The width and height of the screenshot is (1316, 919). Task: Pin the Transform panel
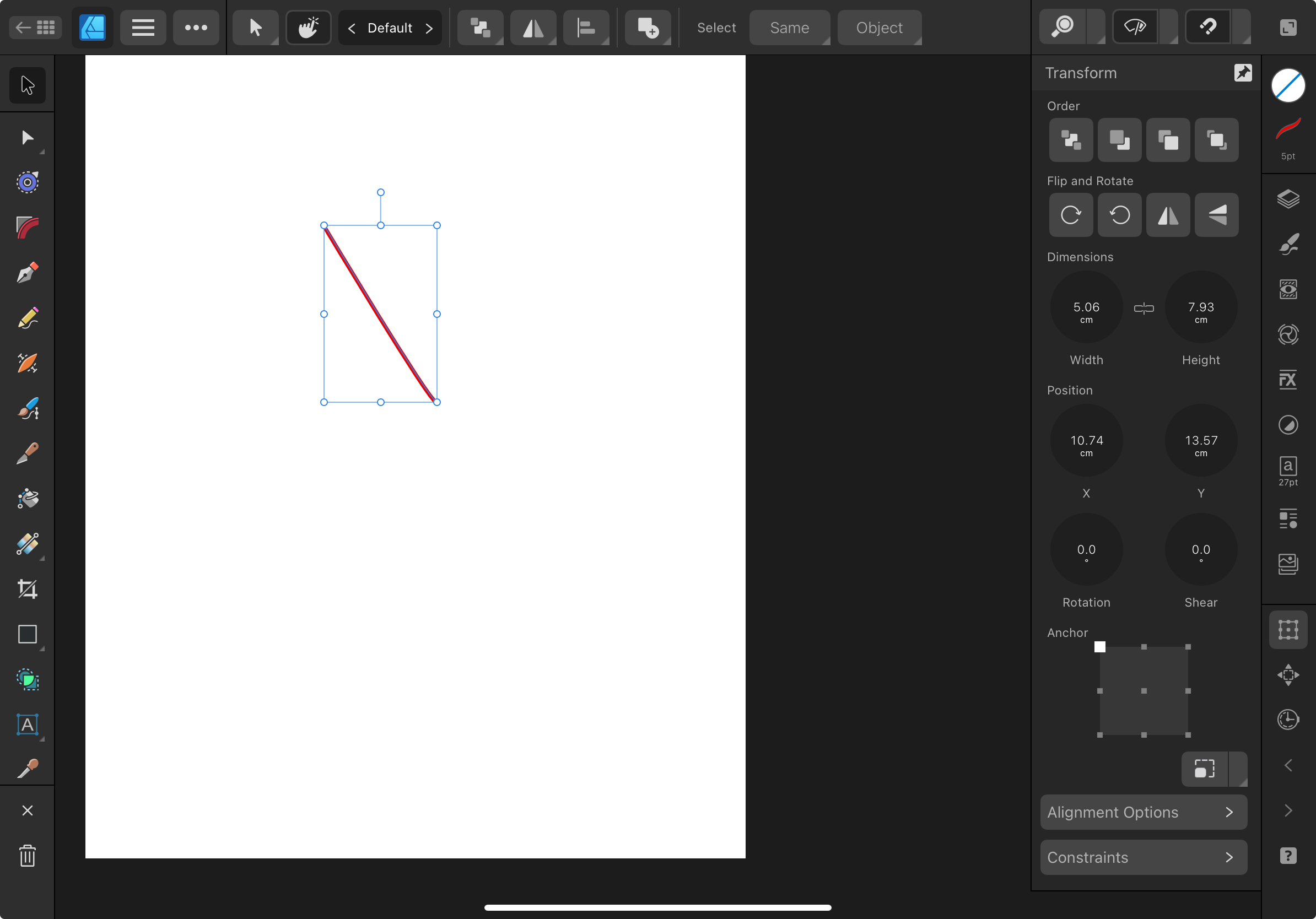1243,73
